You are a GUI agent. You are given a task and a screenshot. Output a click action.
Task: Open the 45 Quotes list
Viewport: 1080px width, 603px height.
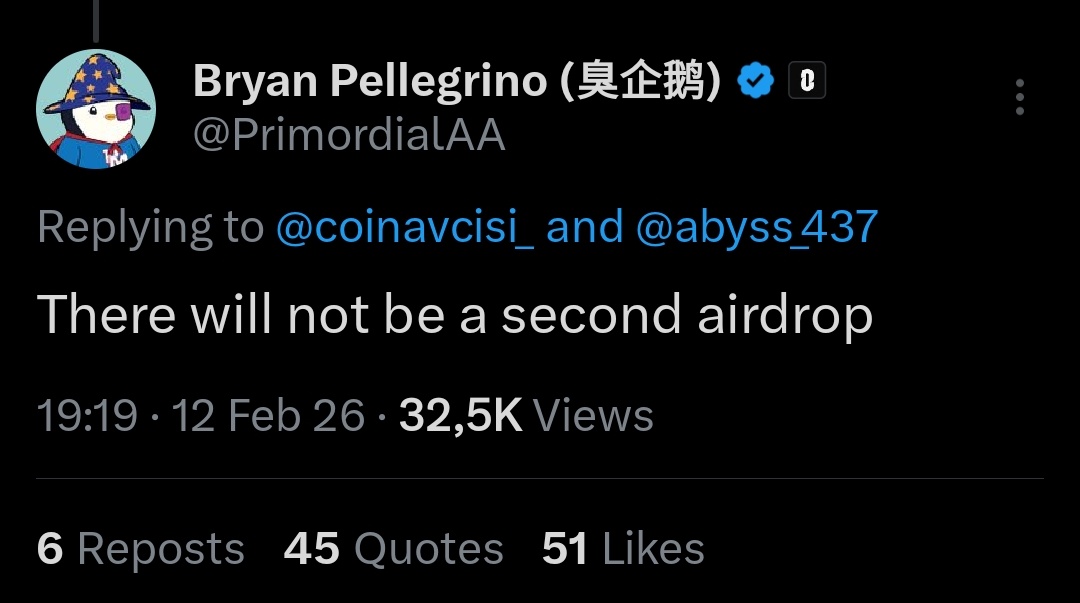(x=393, y=549)
